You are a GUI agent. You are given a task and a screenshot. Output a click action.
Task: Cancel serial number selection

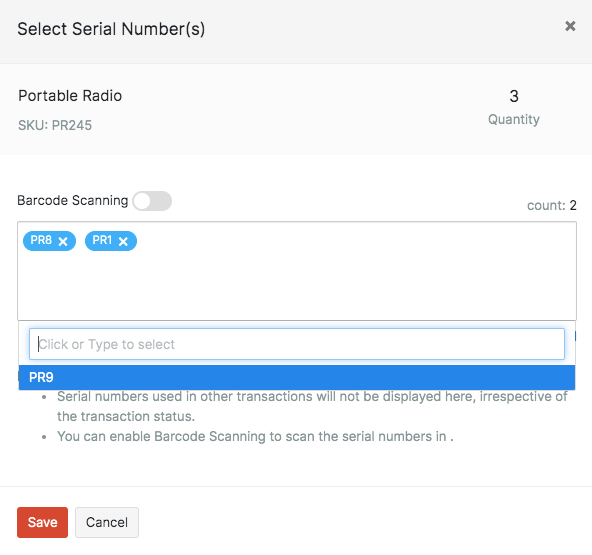(x=107, y=522)
